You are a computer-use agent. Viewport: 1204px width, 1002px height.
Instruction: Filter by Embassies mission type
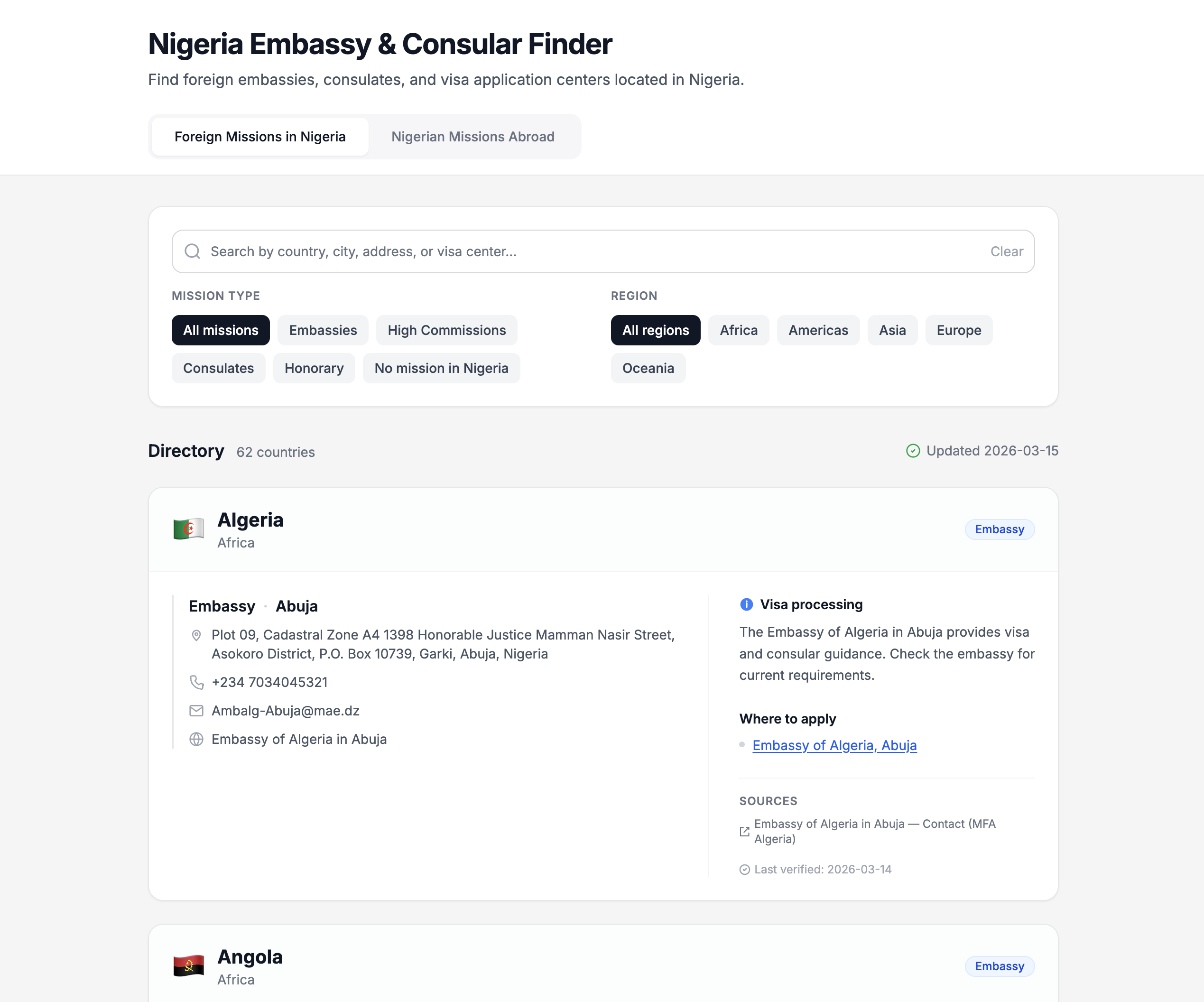pos(323,330)
